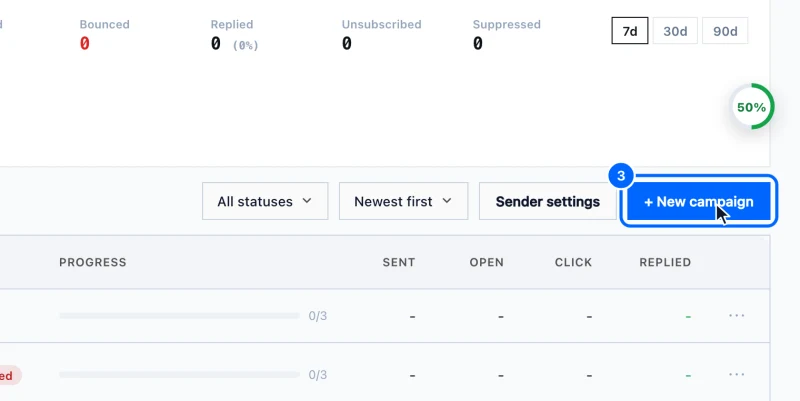Screen dimensions: 800x401
Task: Click the second campaign's progress bar
Action: 179,375
